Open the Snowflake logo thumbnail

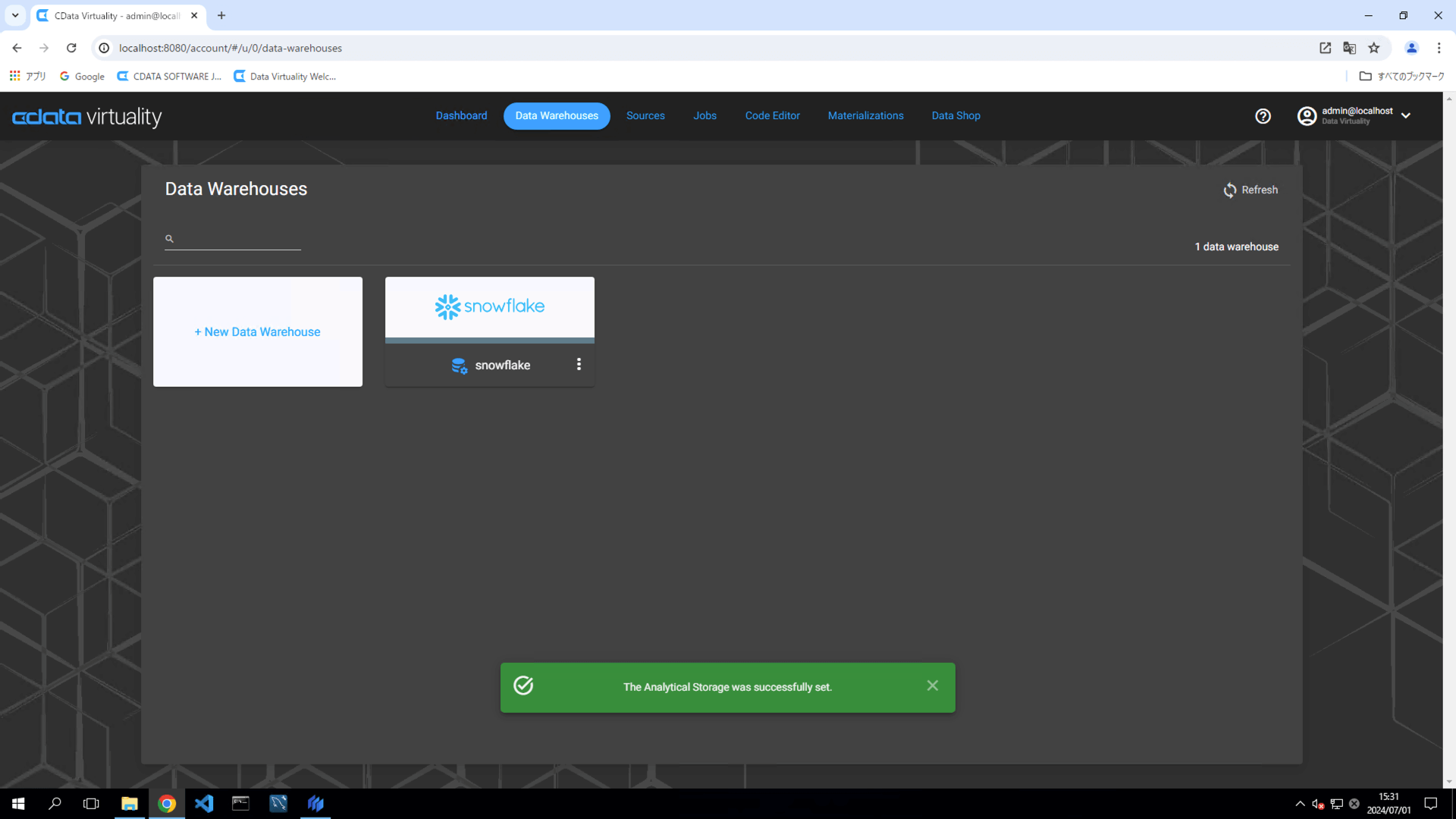coord(490,307)
